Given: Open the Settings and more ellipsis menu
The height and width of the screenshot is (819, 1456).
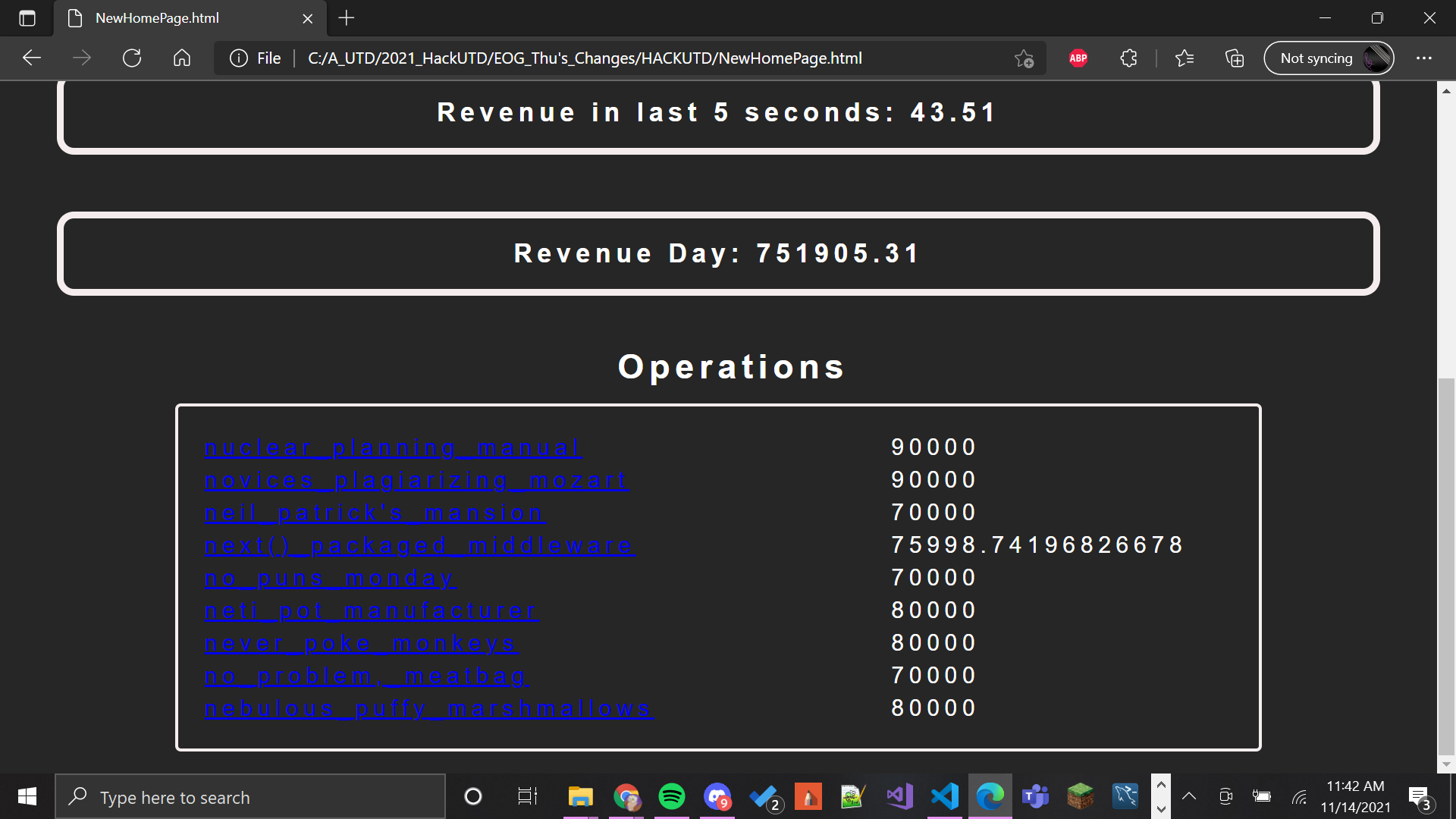Looking at the screenshot, I should 1424,58.
